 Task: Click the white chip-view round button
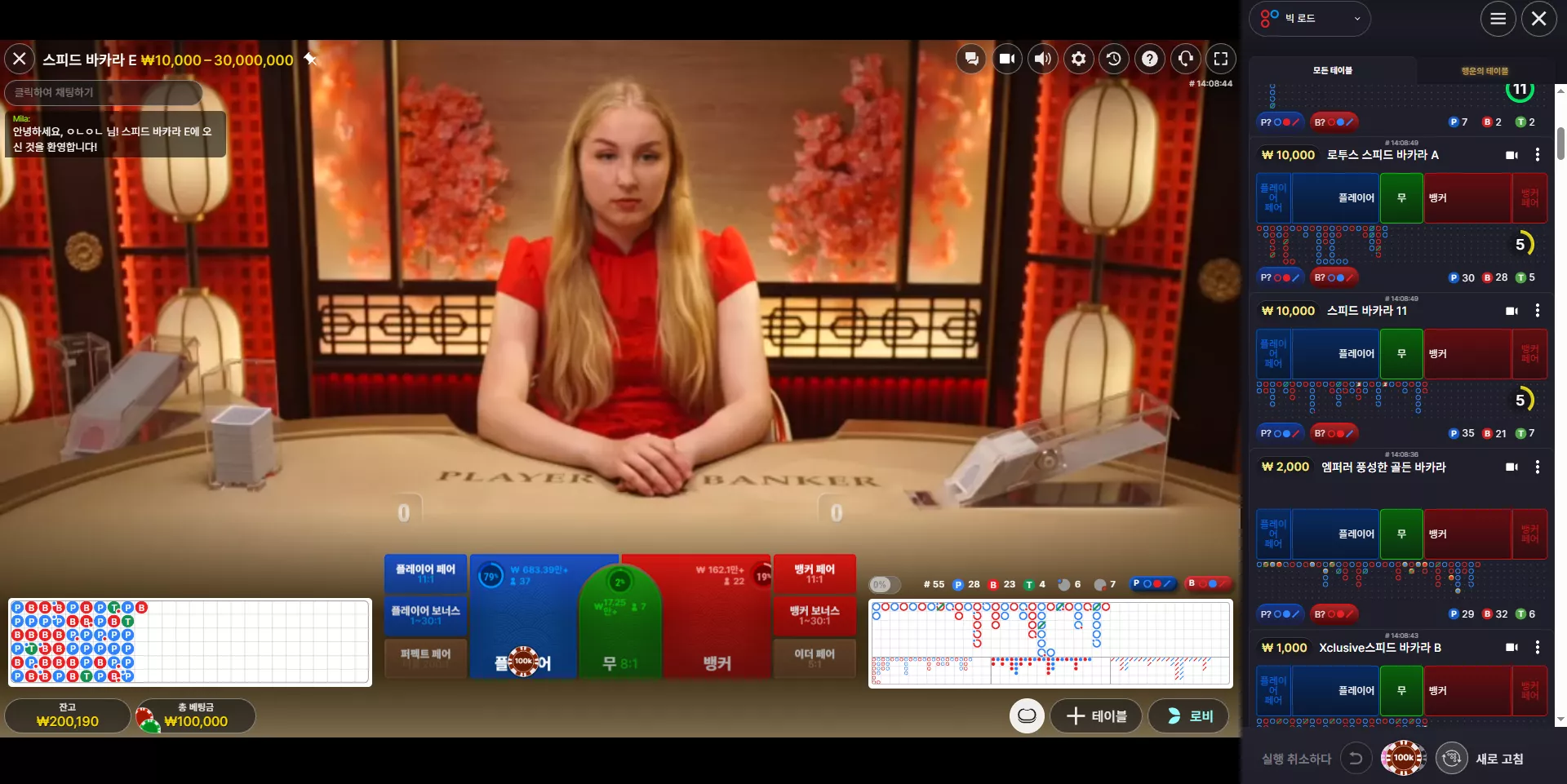click(x=1027, y=715)
